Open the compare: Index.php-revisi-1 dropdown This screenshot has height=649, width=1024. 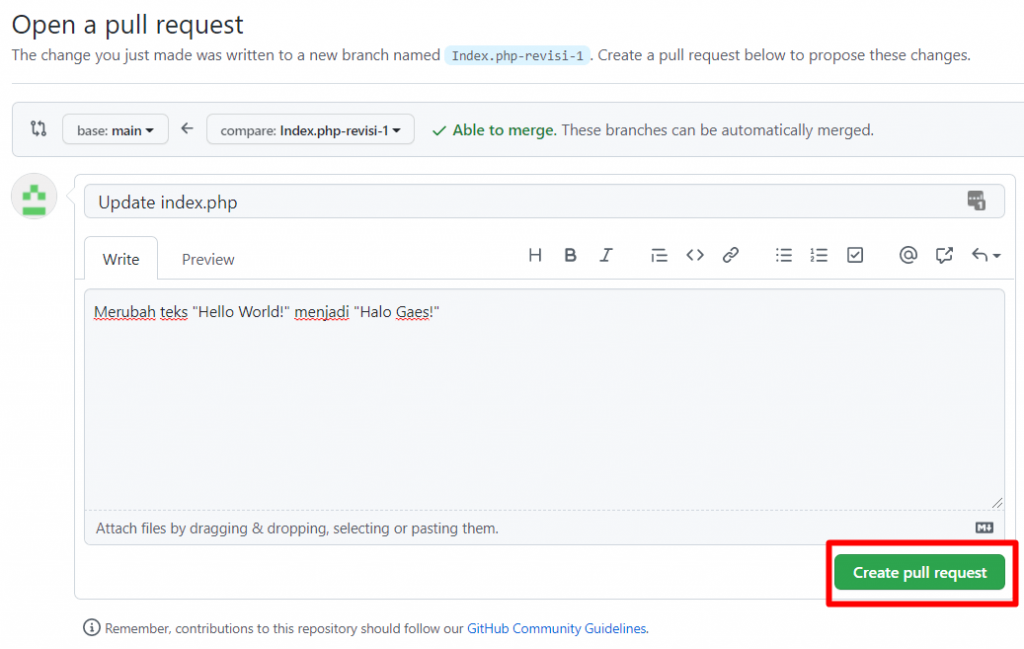point(310,130)
